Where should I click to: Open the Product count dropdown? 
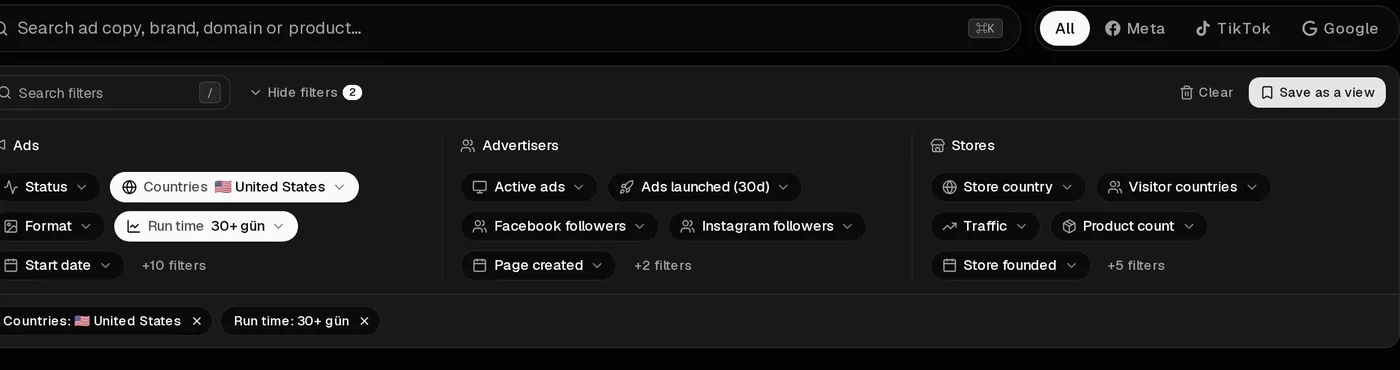tap(1128, 226)
